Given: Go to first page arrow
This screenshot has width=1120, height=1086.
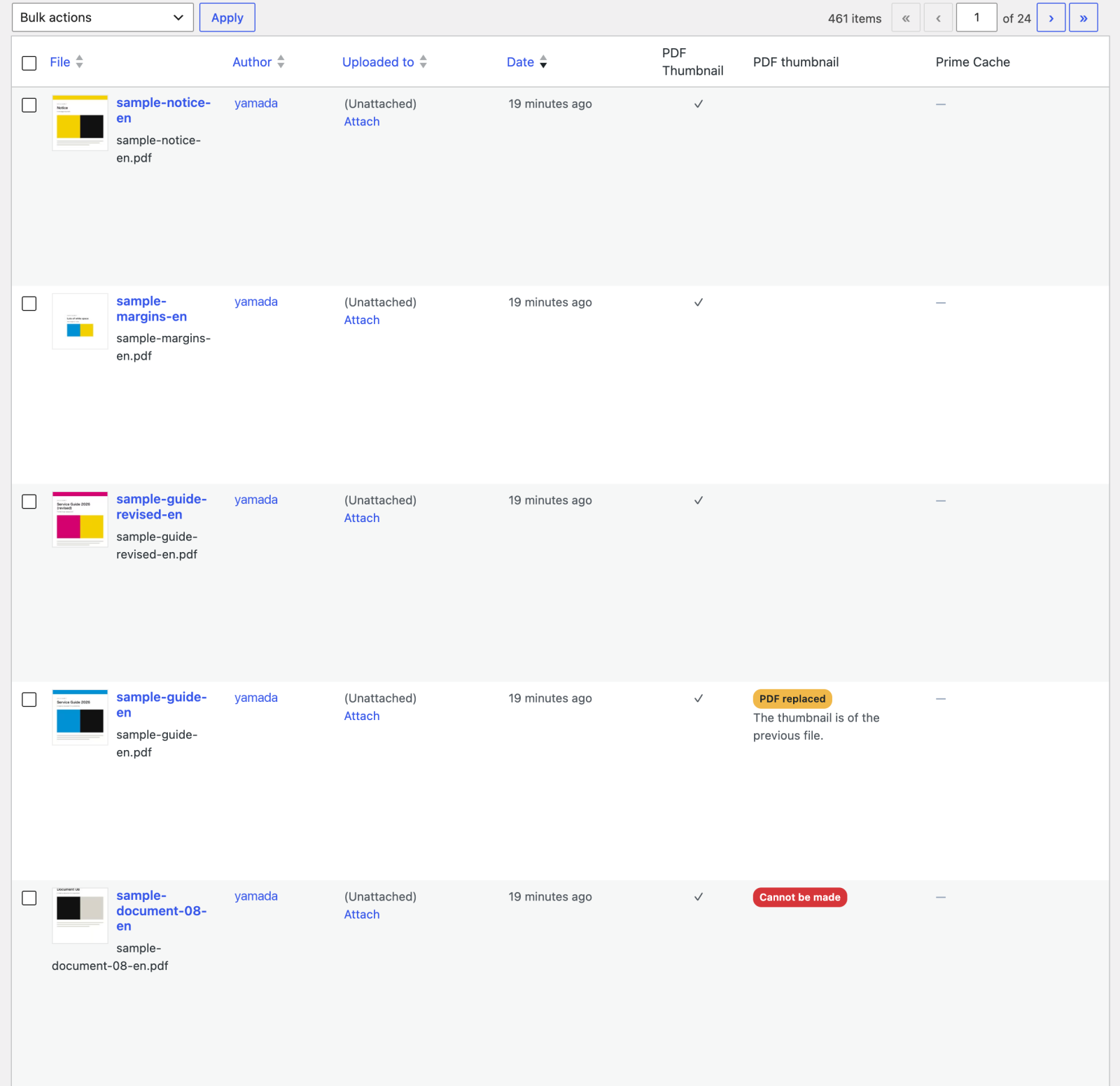Looking at the screenshot, I should coord(906,17).
